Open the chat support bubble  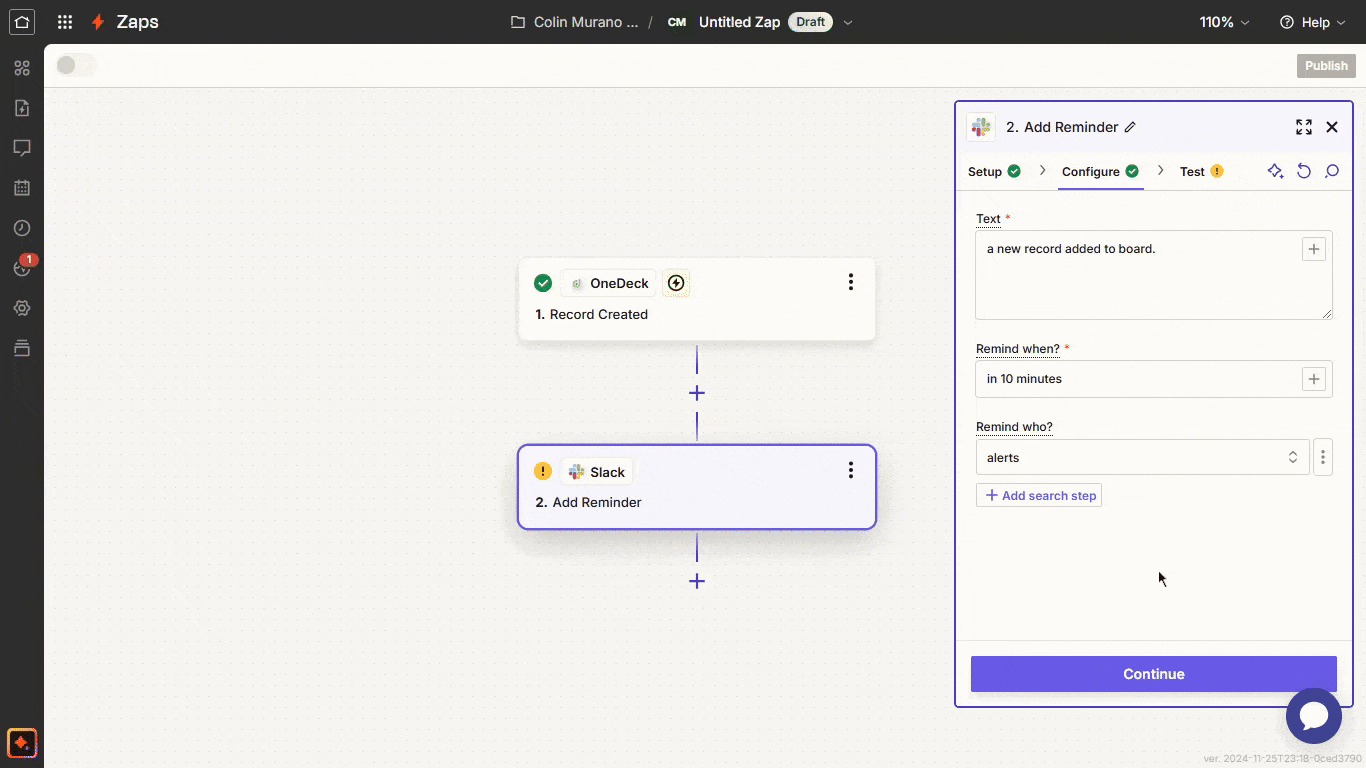pos(1314,716)
